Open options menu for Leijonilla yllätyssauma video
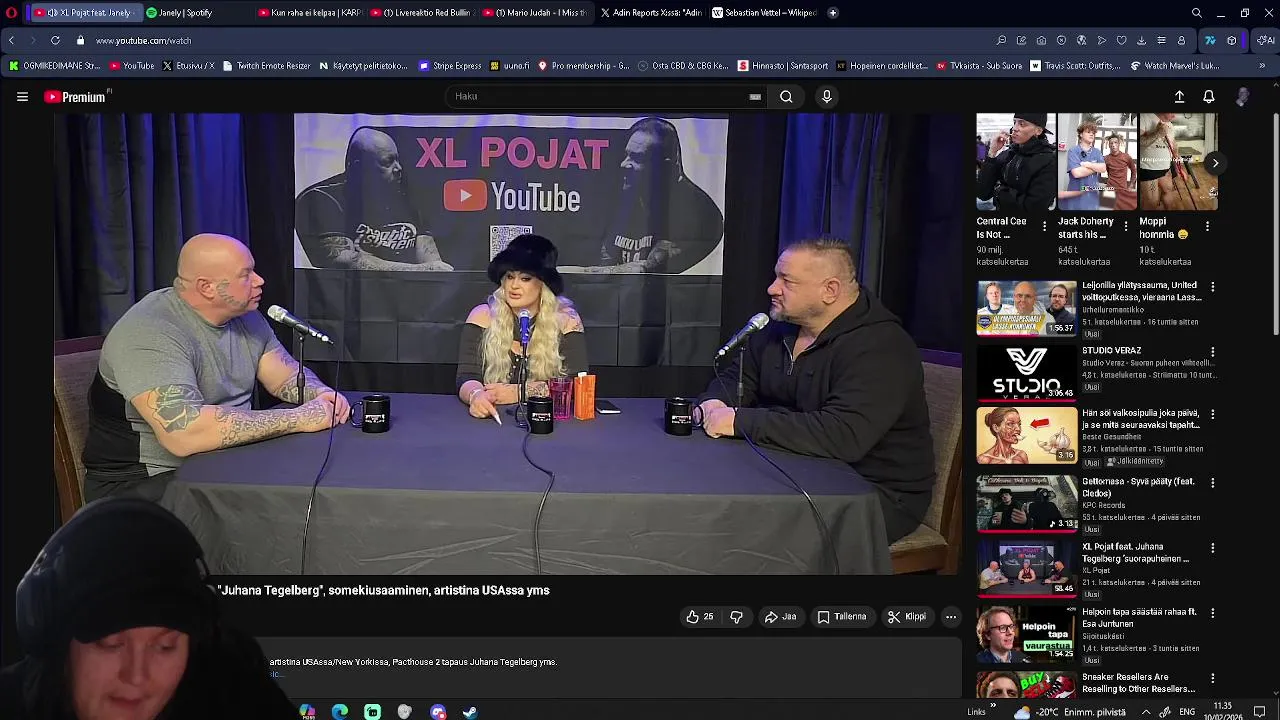This screenshot has width=1280, height=720. 1212,287
